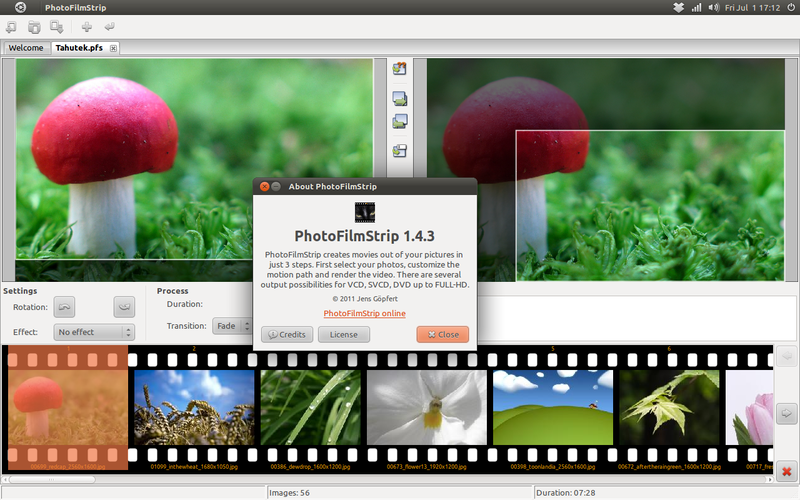Click the 00398_toonlandia_2560x1600.jpg filename
The height and width of the screenshot is (500, 800).
(x=553, y=467)
